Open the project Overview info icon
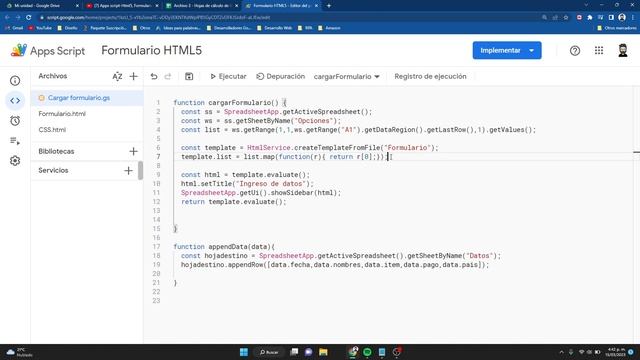The image size is (640, 360). [x=15, y=81]
